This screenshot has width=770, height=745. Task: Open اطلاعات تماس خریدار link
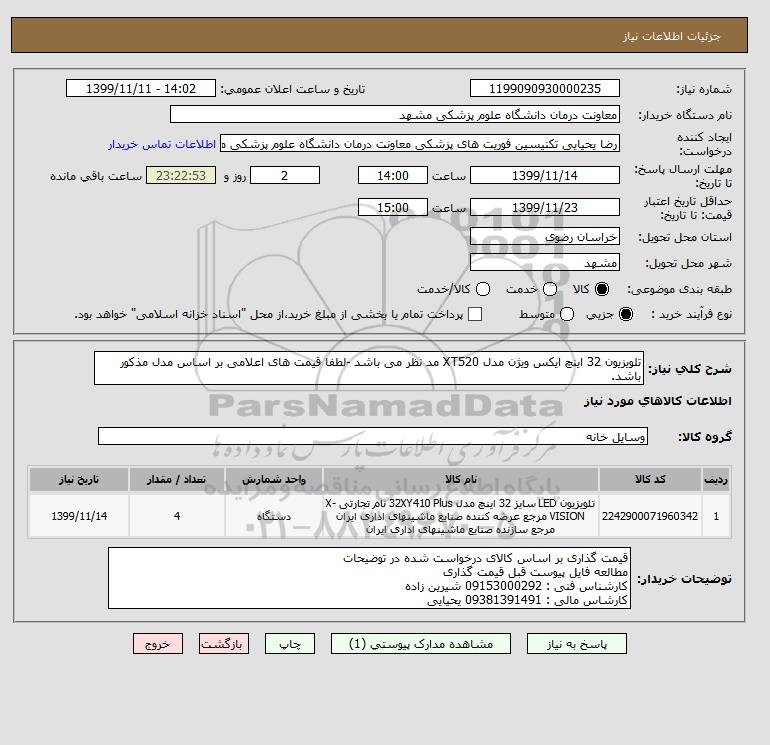(x=162, y=144)
